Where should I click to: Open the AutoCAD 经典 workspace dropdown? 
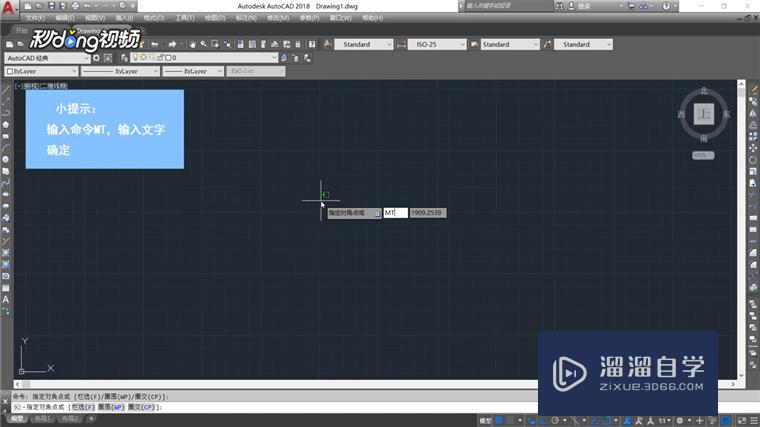[47, 58]
